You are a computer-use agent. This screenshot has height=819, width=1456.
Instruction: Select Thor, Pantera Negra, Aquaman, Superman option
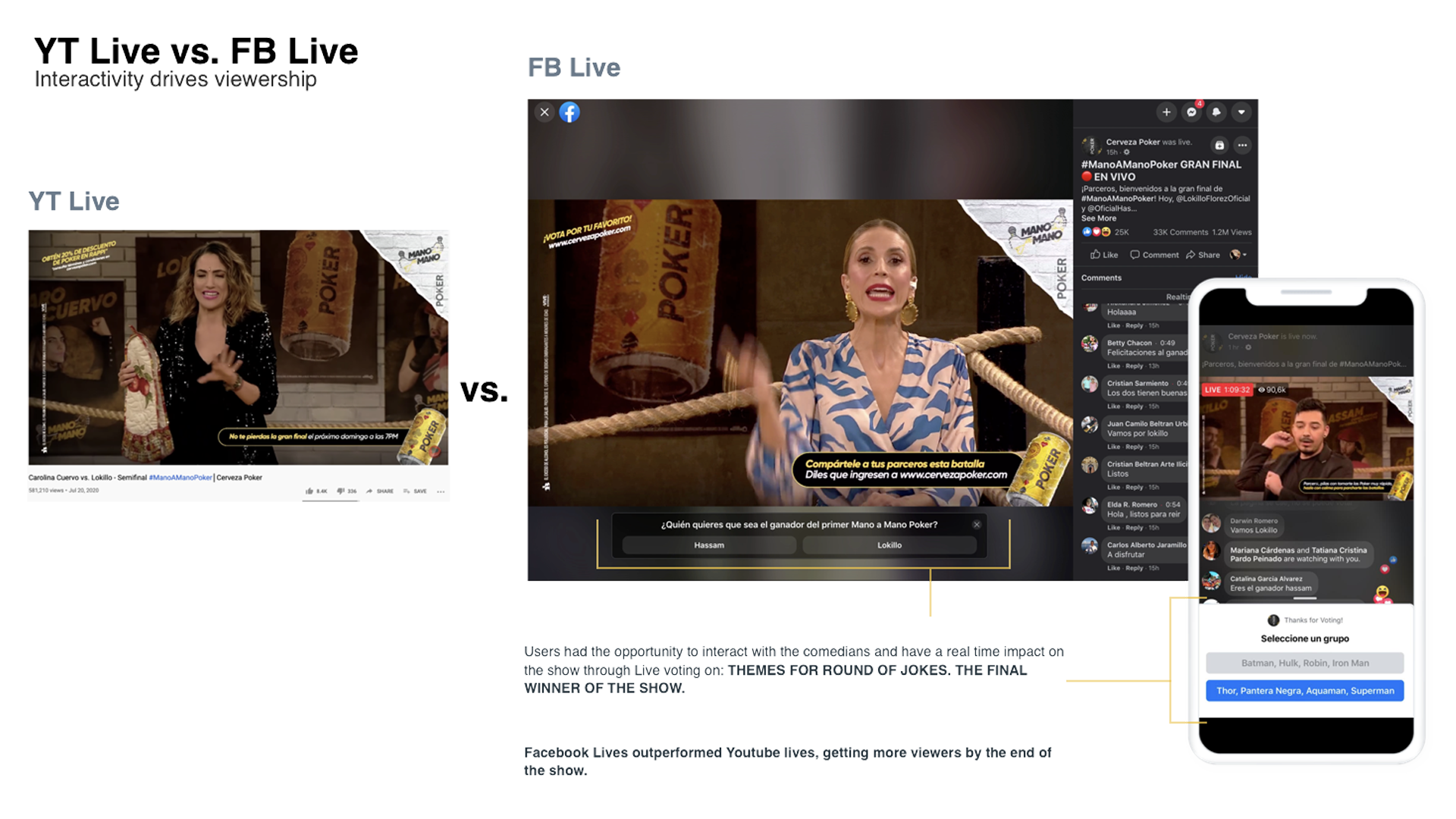click(1304, 690)
